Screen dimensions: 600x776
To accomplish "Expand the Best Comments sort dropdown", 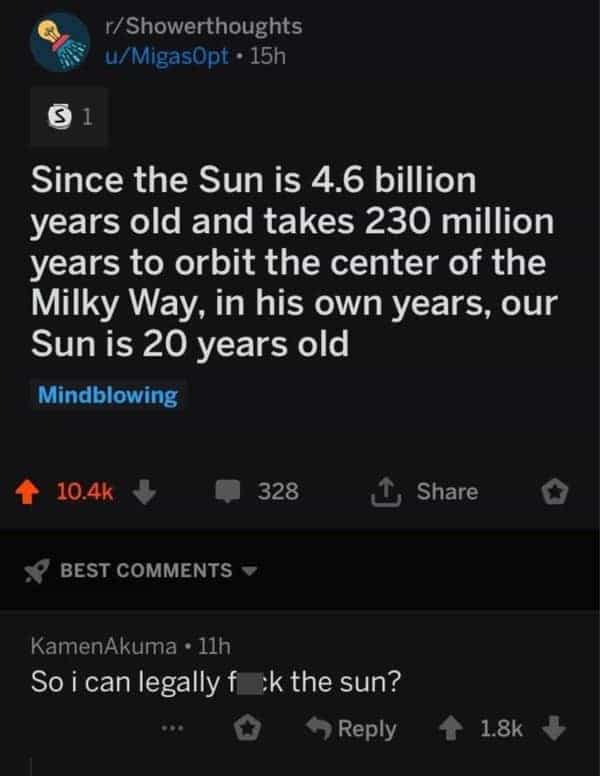I will point(247,570).
